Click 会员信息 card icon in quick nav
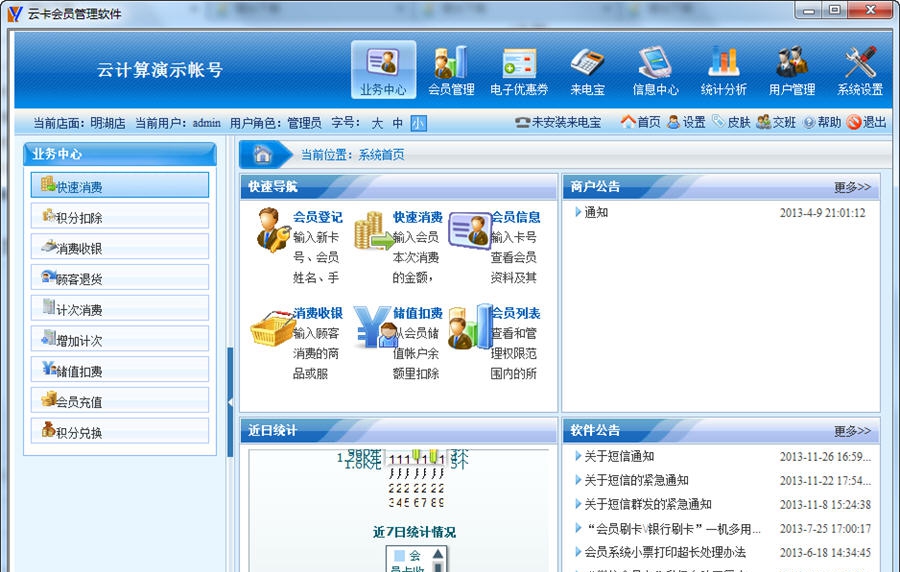The image size is (900, 572). [x=470, y=230]
